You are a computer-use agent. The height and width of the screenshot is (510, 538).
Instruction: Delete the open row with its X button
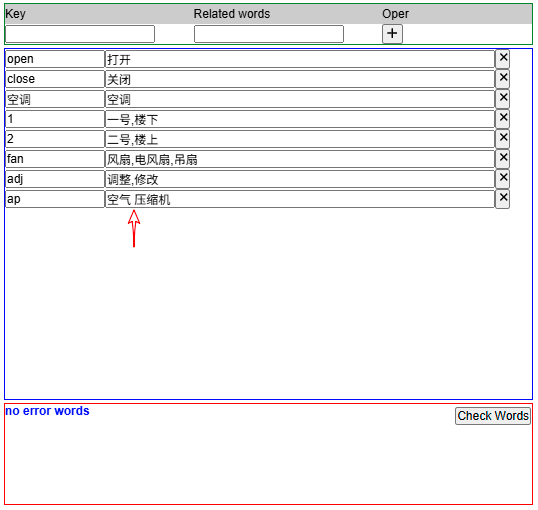point(503,59)
